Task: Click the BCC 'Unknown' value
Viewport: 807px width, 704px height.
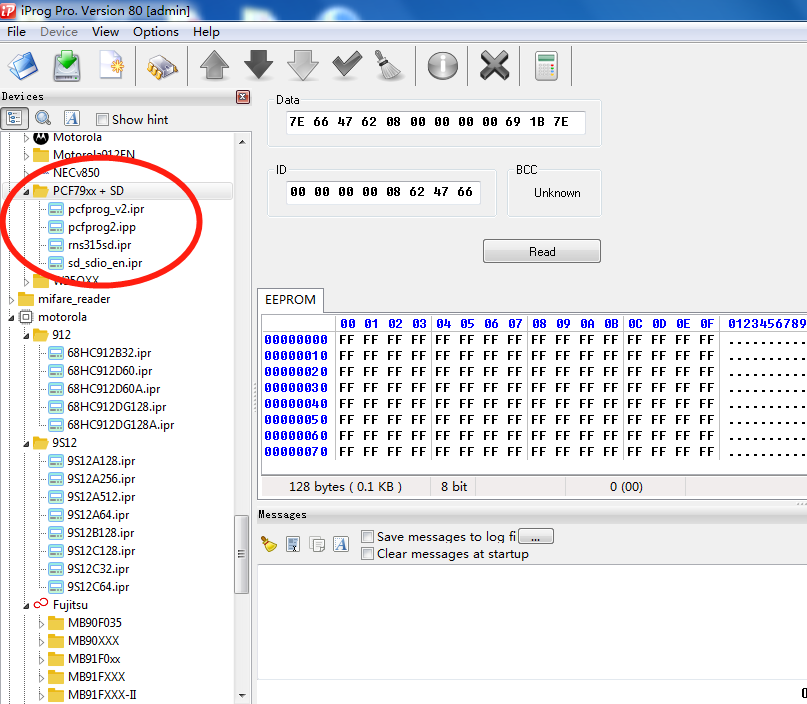Action: pyautogui.click(x=557, y=193)
